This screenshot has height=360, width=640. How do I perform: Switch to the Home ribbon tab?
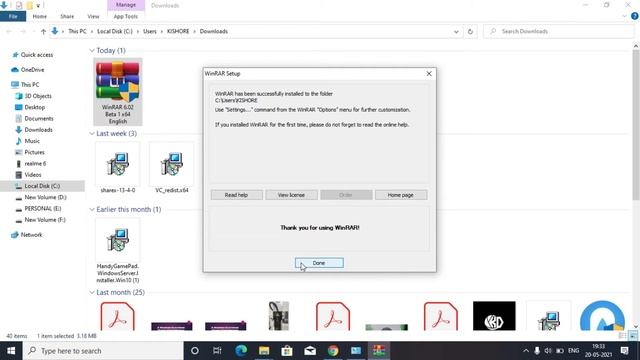point(40,16)
